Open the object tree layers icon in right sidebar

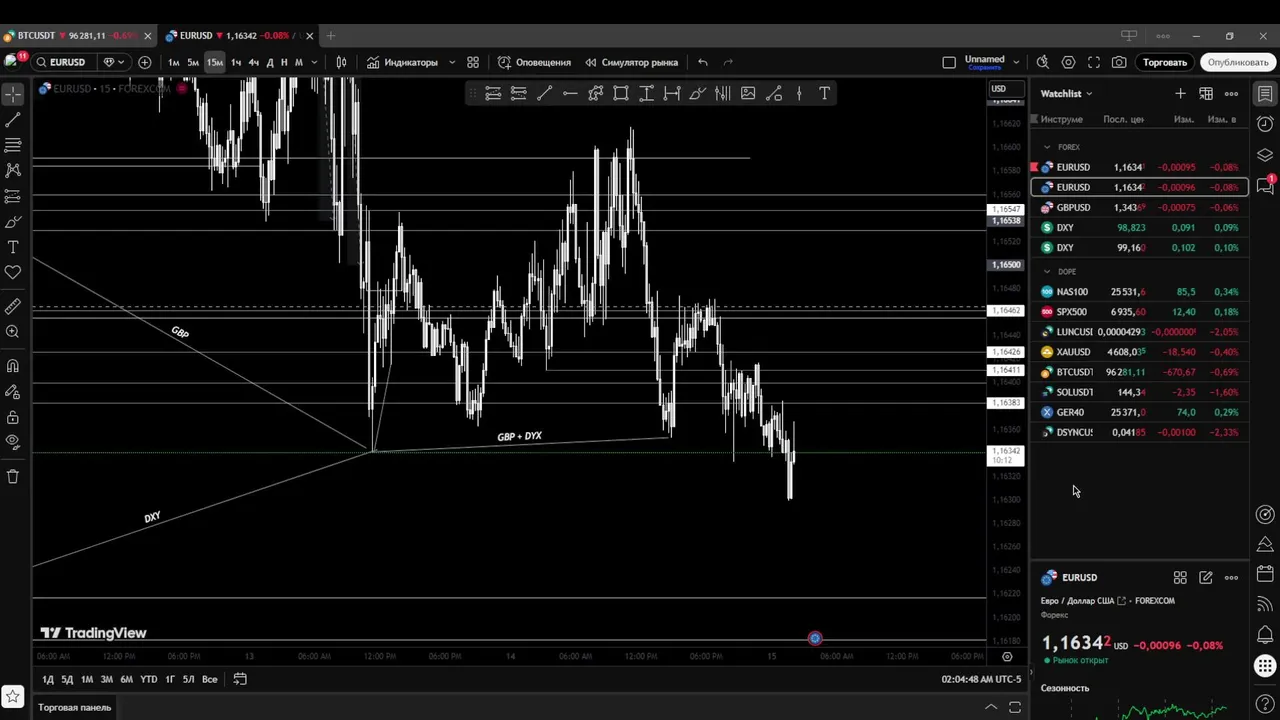(1265, 155)
